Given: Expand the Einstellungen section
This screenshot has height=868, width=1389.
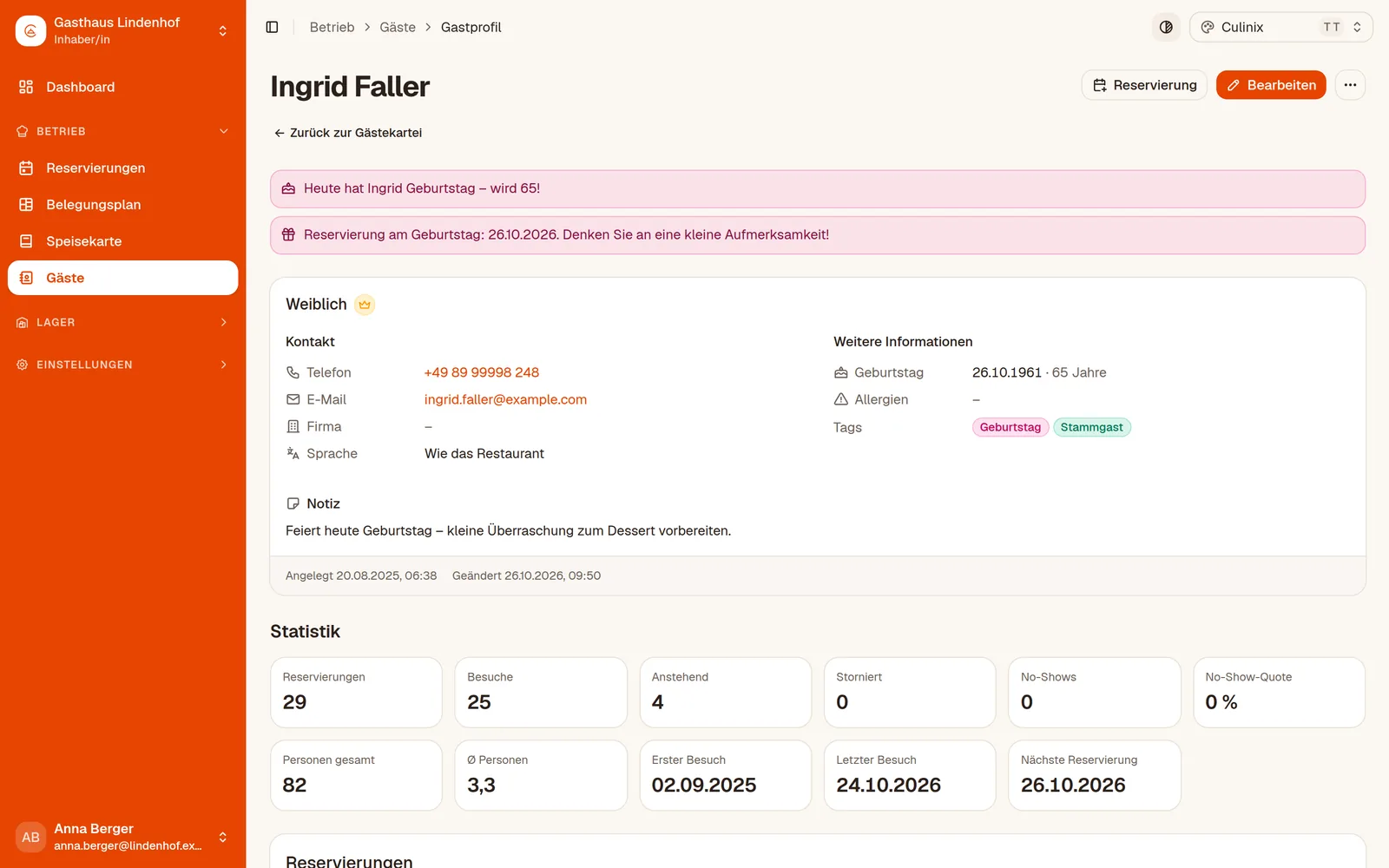Looking at the screenshot, I should (x=122, y=365).
